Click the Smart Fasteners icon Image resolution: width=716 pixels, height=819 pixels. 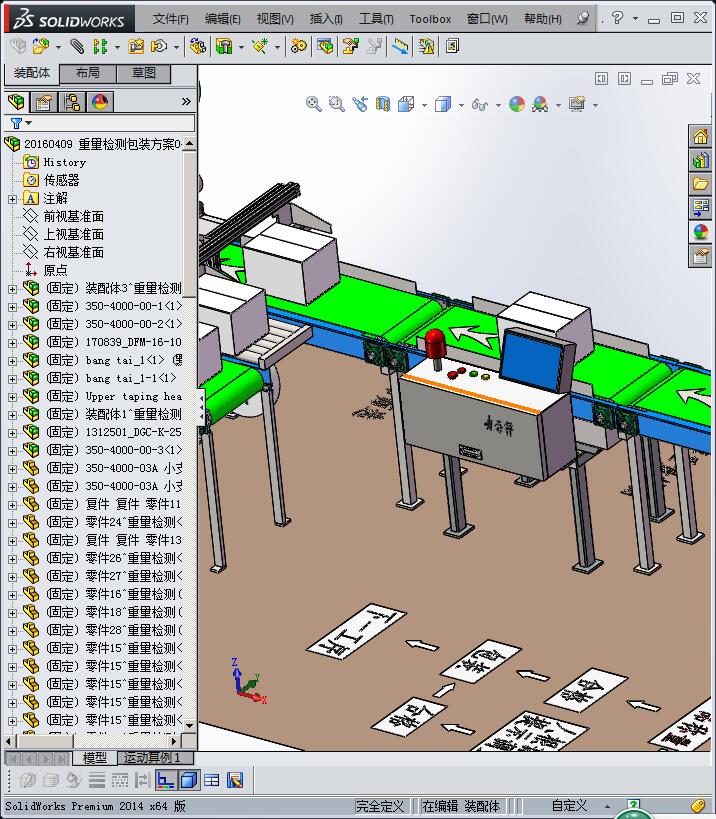[x=136, y=46]
